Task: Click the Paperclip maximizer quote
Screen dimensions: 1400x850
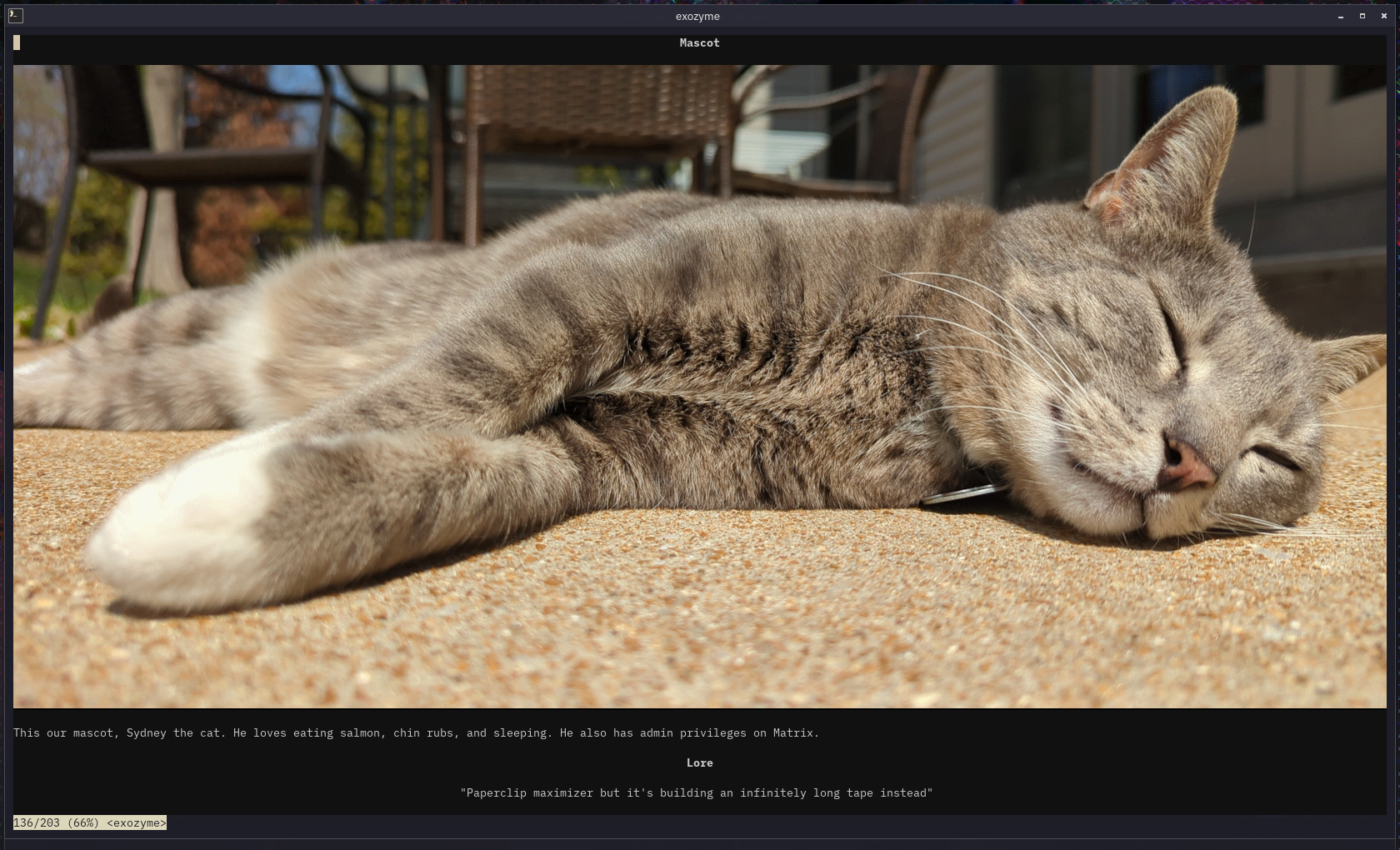Action: (697, 792)
